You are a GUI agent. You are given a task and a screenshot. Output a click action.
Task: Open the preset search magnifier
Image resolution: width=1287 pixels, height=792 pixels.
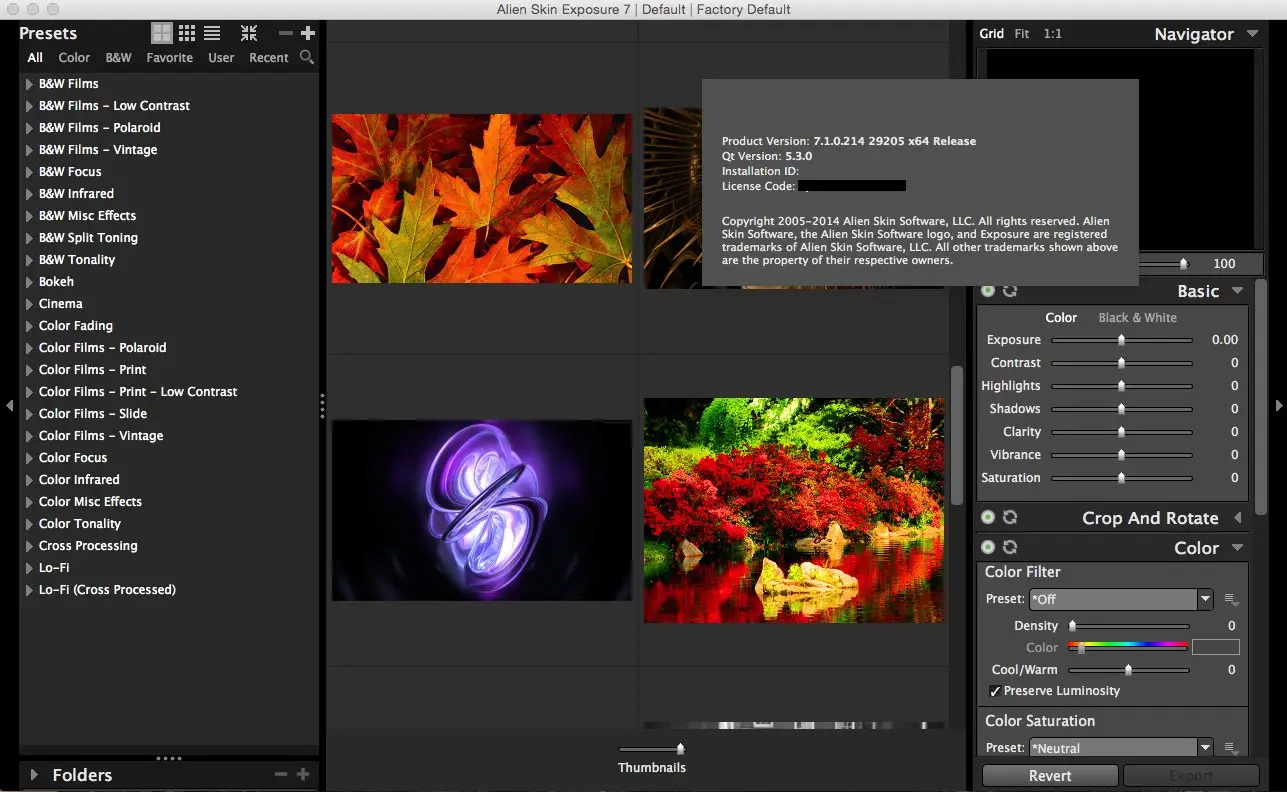click(x=307, y=58)
